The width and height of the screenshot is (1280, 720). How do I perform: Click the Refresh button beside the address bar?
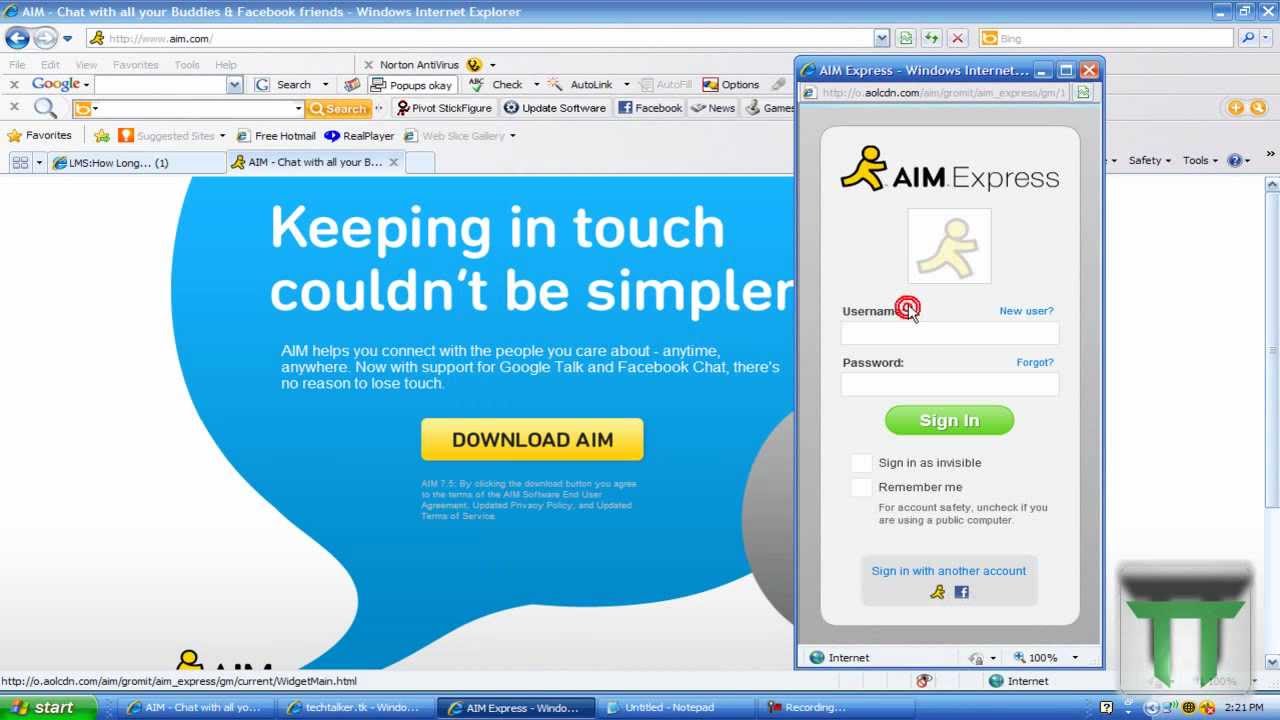coord(932,38)
